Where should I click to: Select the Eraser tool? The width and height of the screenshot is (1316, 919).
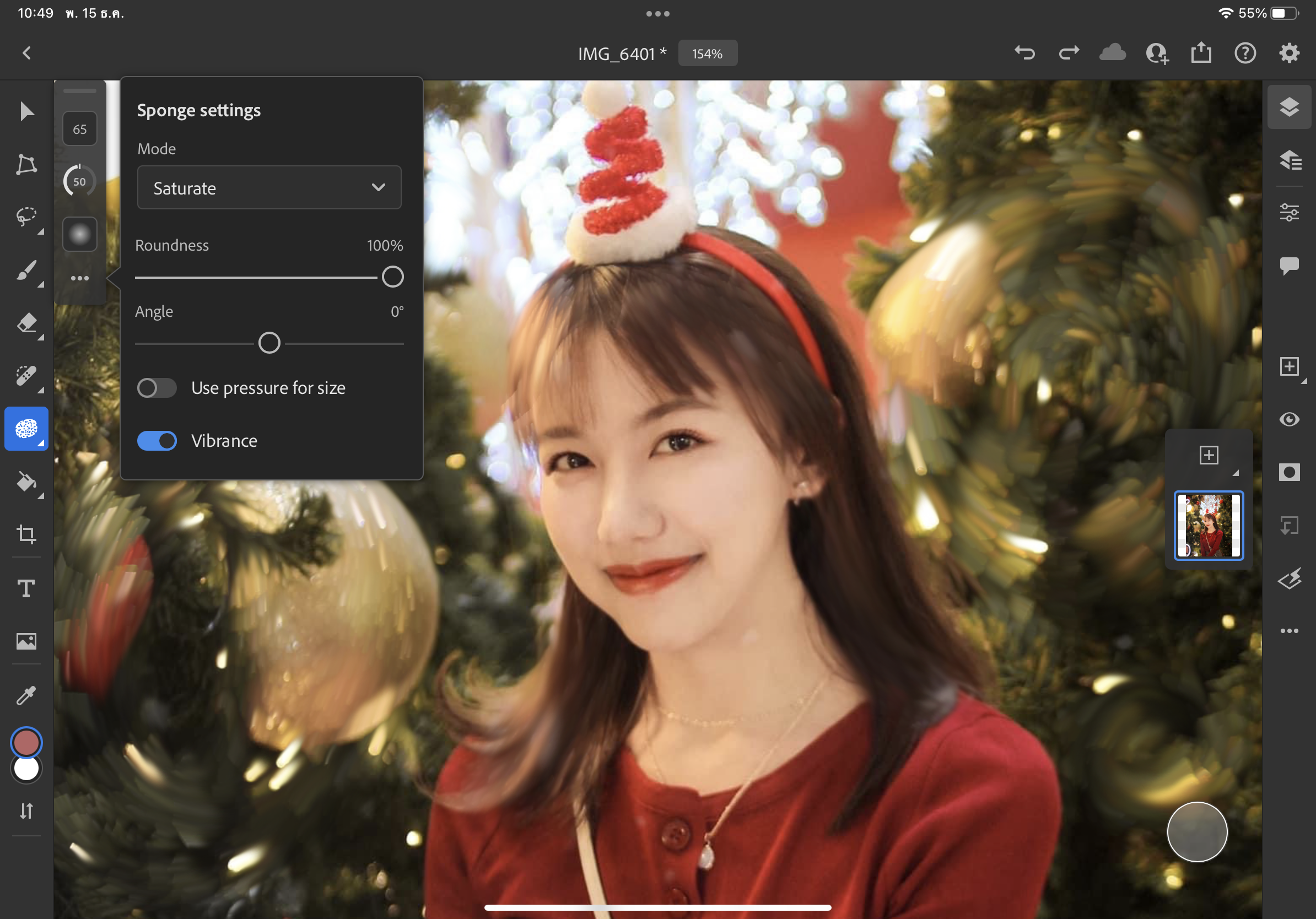[26, 323]
